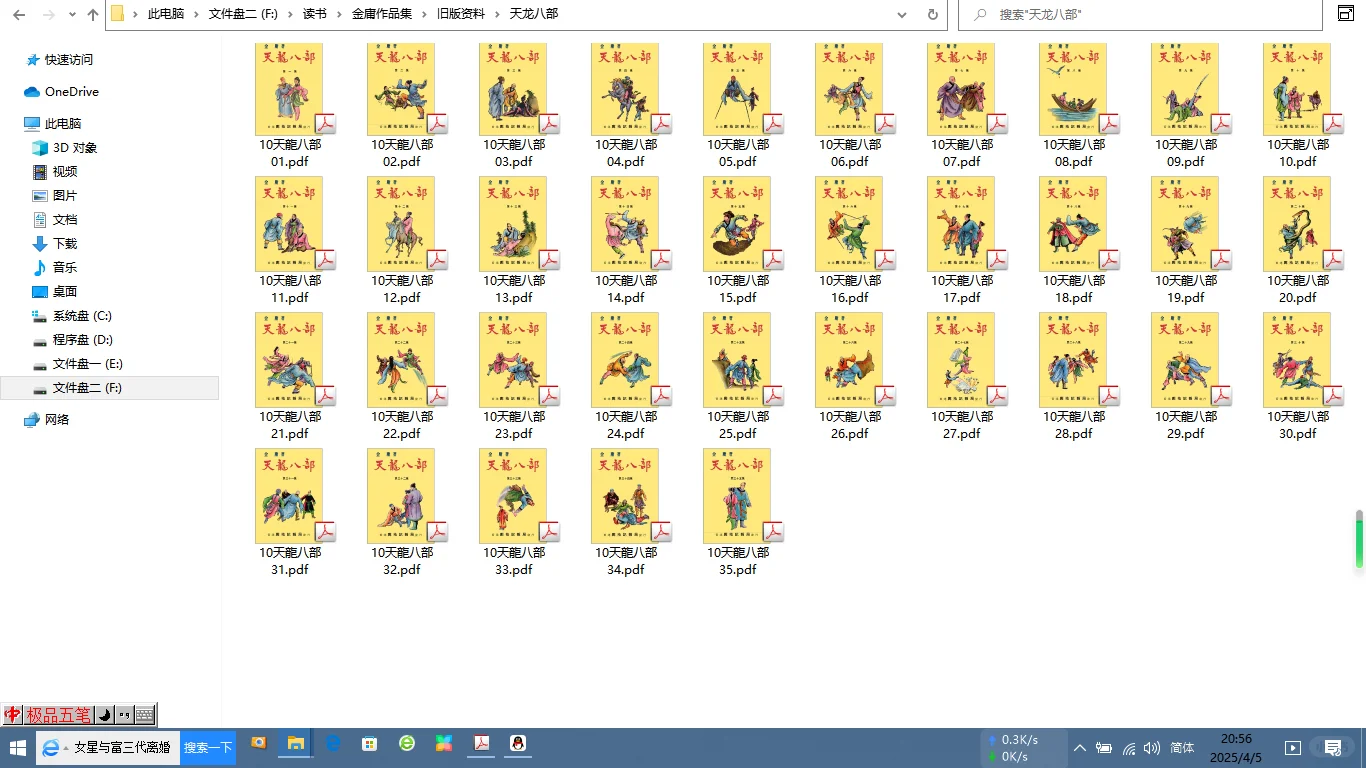Click file name 10天龍八部31.pdf

[290, 561]
